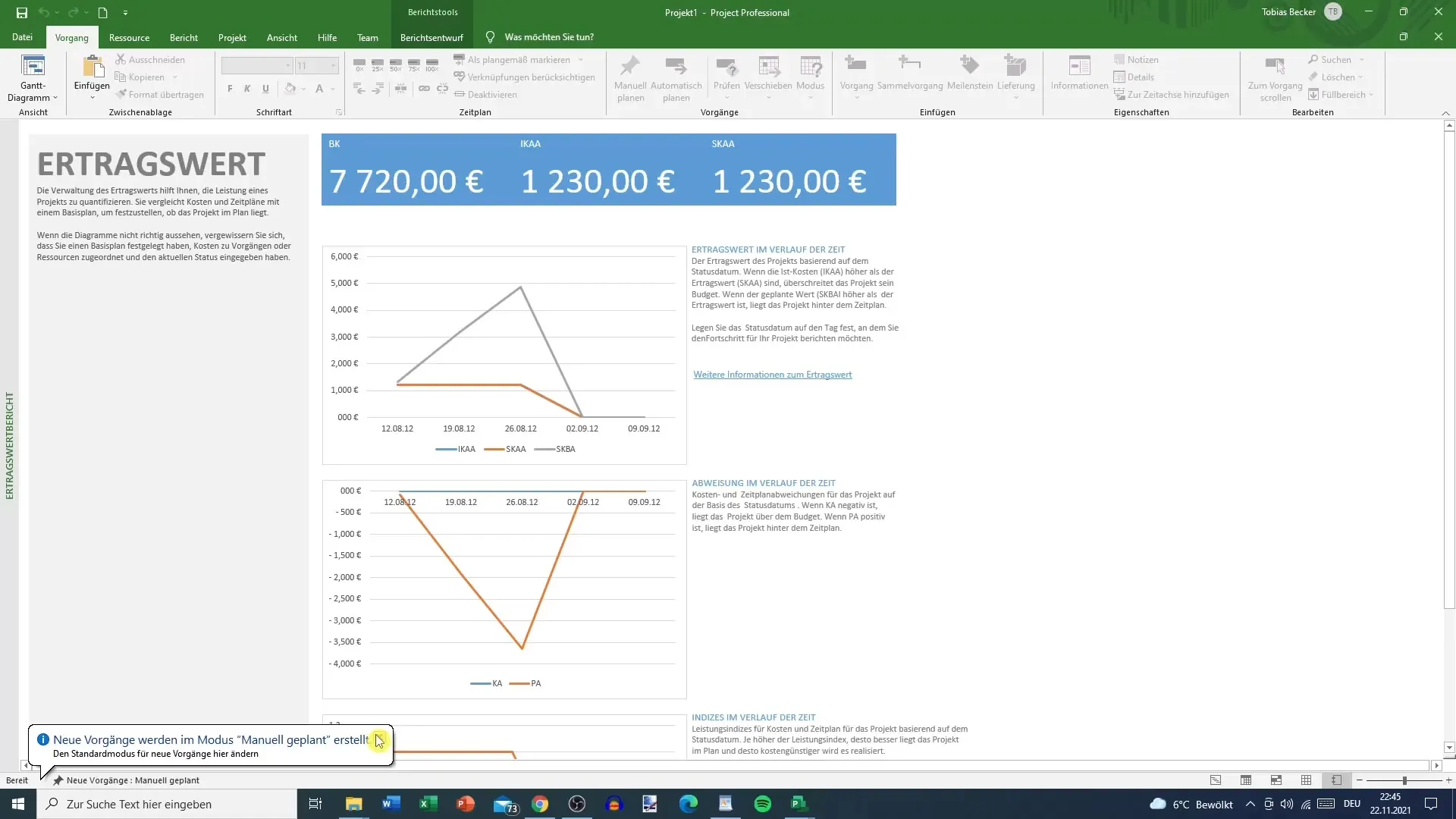Open the font color A button
This screenshot has height=819, width=1456.
(x=319, y=89)
